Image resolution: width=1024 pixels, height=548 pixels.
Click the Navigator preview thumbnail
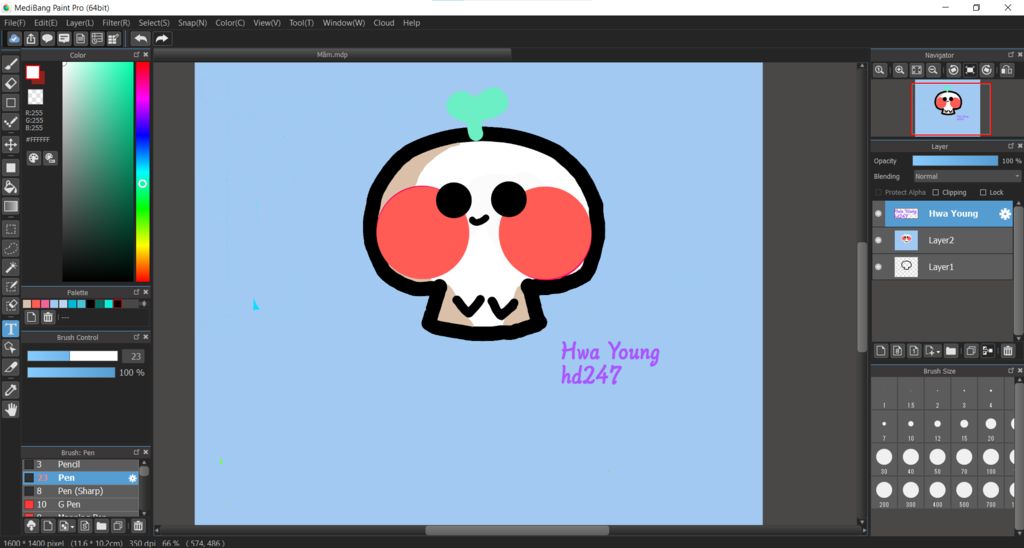947,108
